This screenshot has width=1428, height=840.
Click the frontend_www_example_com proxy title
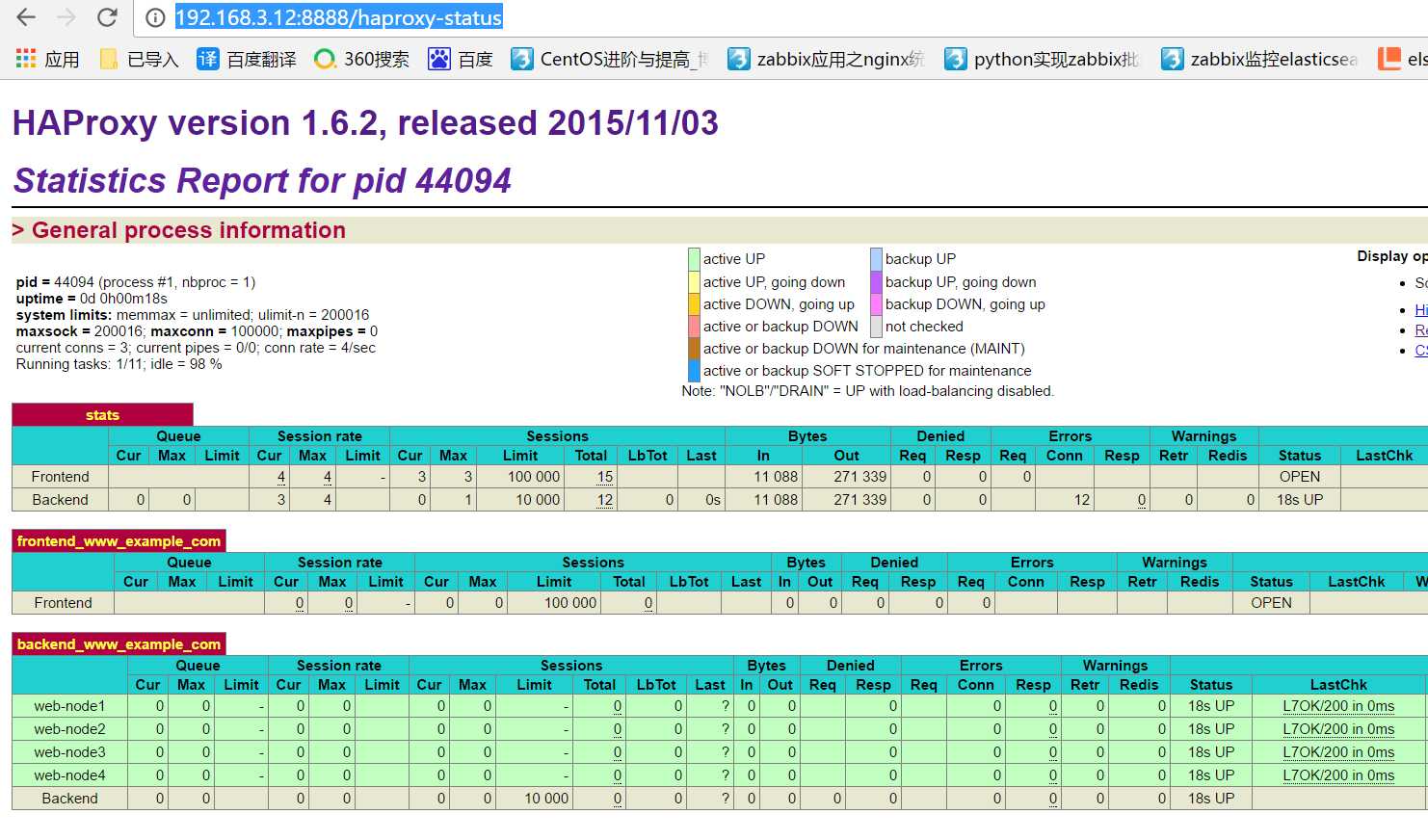119,541
